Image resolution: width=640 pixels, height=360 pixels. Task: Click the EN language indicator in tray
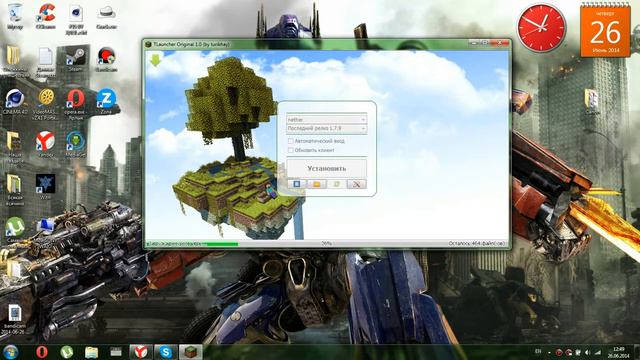(x=538, y=351)
